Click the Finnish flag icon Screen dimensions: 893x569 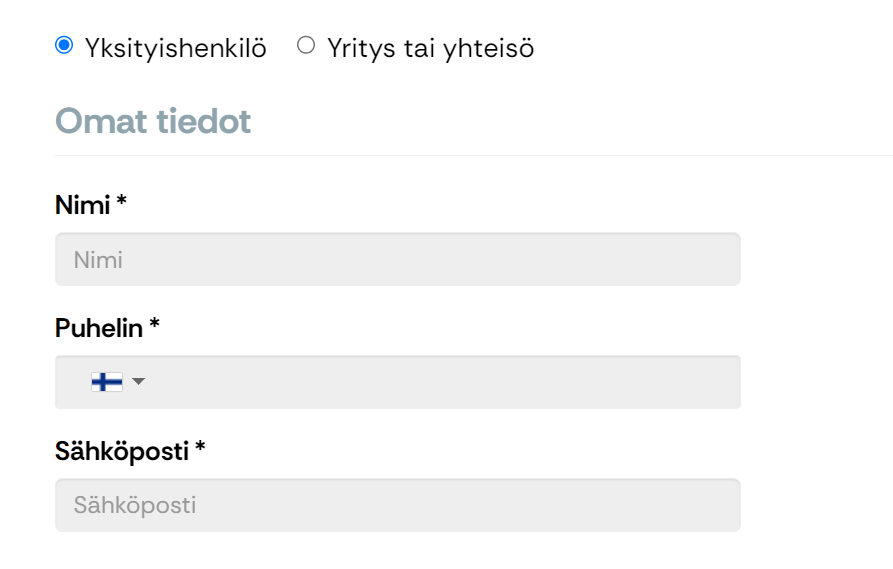106,382
